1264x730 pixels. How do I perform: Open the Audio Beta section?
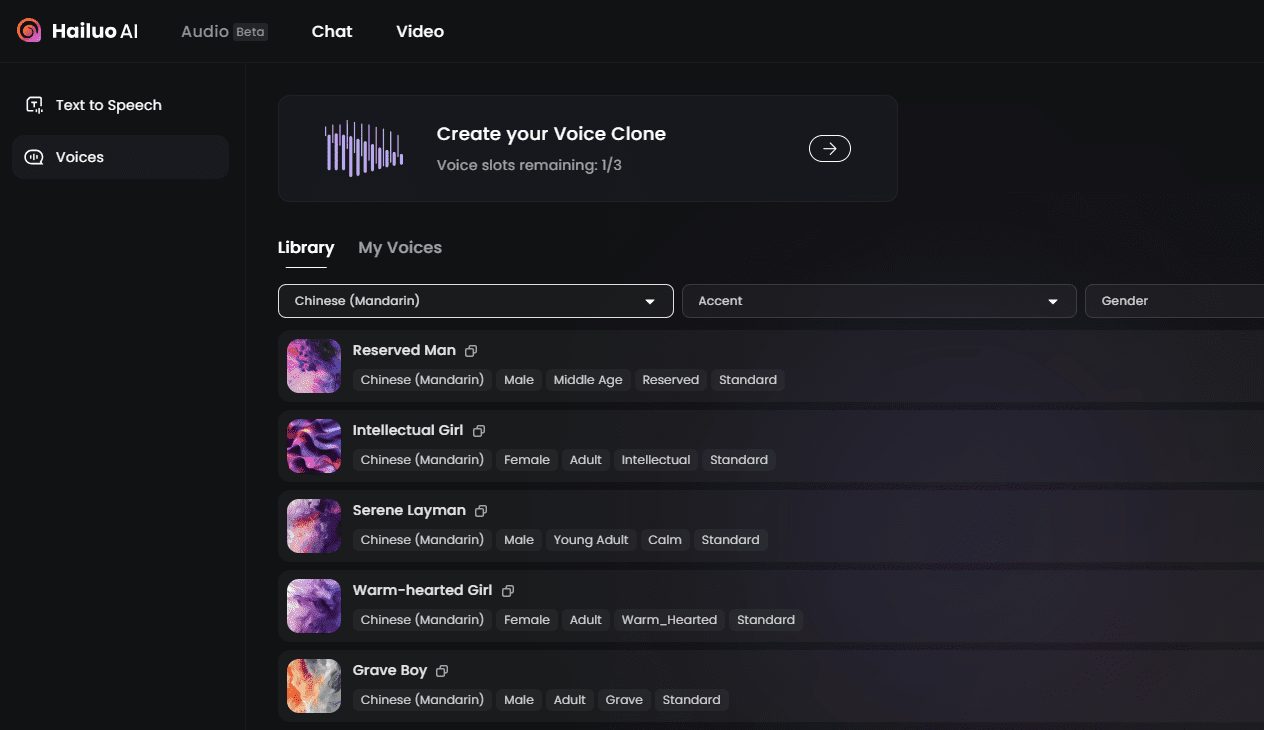point(223,31)
